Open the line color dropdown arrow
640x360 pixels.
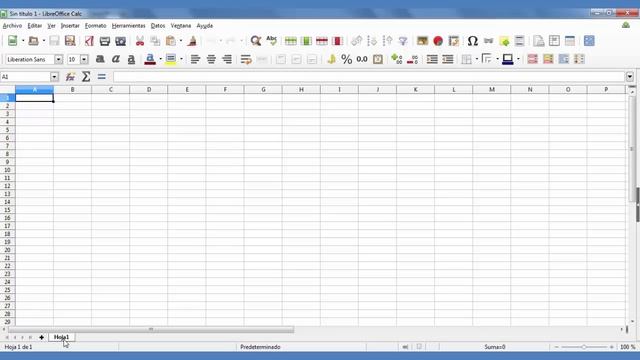pyautogui.click(x=518, y=60)
